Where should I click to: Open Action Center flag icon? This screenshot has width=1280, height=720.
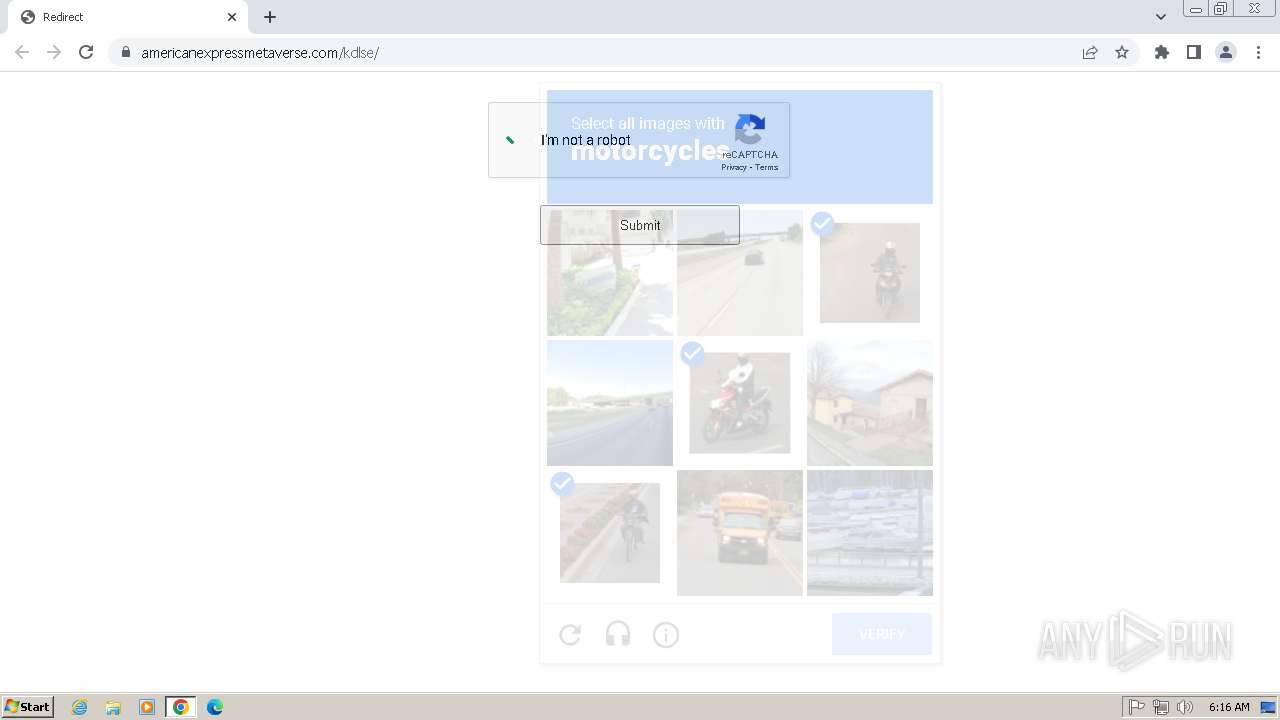point(1137,707)
